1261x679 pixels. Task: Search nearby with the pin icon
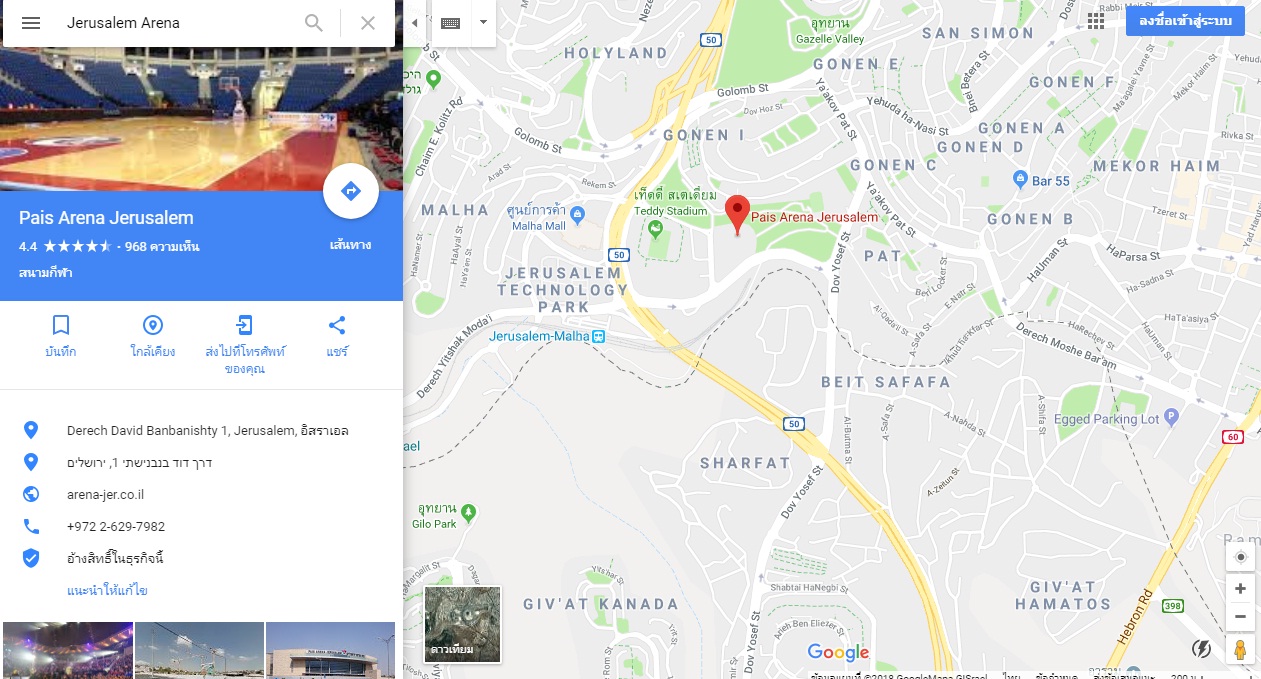[153, 337]
